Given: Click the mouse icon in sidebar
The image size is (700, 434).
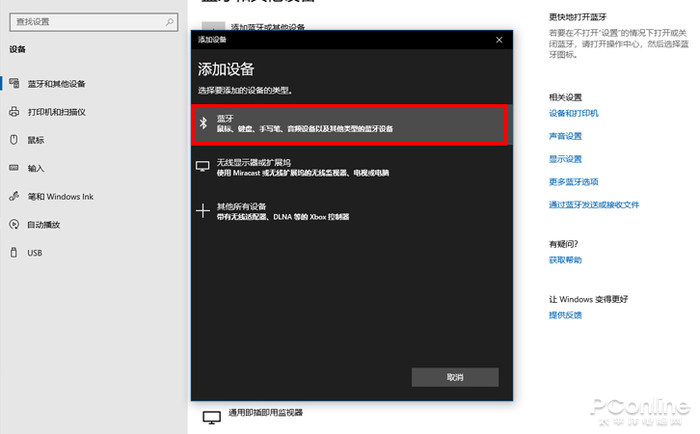Looking at the screenshot, I should (x=14, y=140).
